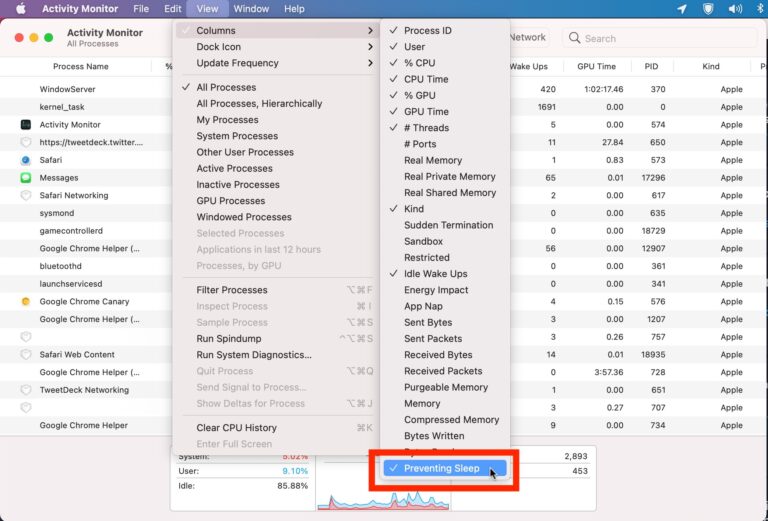Viewport: 768px width, 521px height.
Task: Click the Safari compass icon in list
Action: tap(26, 160)
